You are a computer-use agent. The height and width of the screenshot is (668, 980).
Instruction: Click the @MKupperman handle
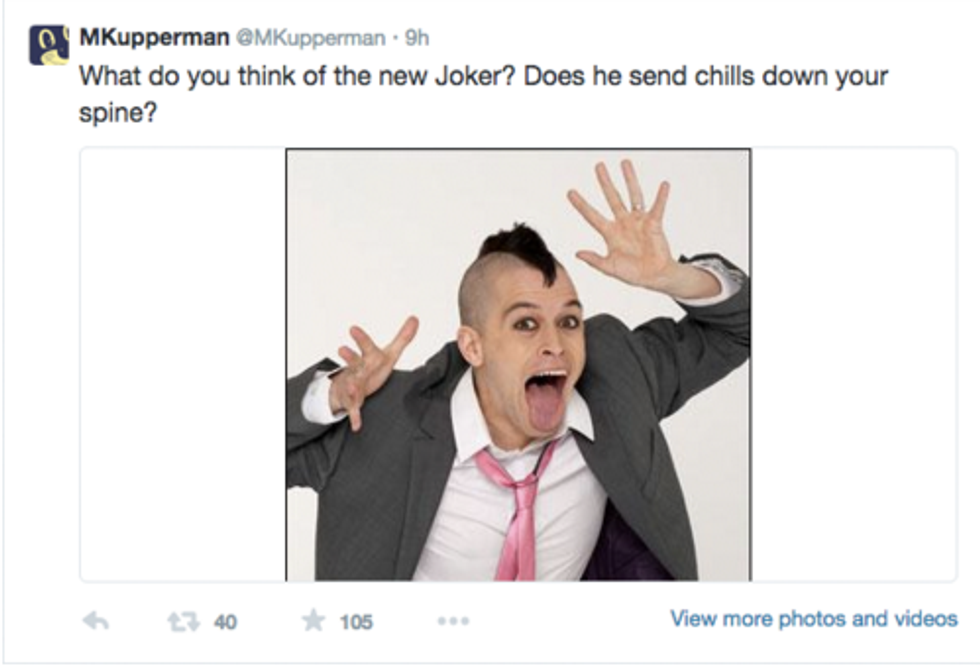[x=310, y=38]
